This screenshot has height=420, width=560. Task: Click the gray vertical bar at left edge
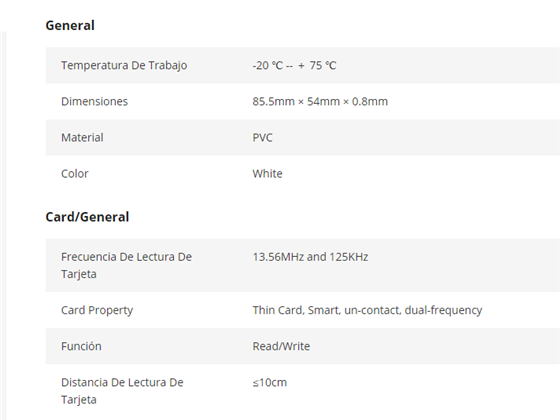tap(4, 226)
